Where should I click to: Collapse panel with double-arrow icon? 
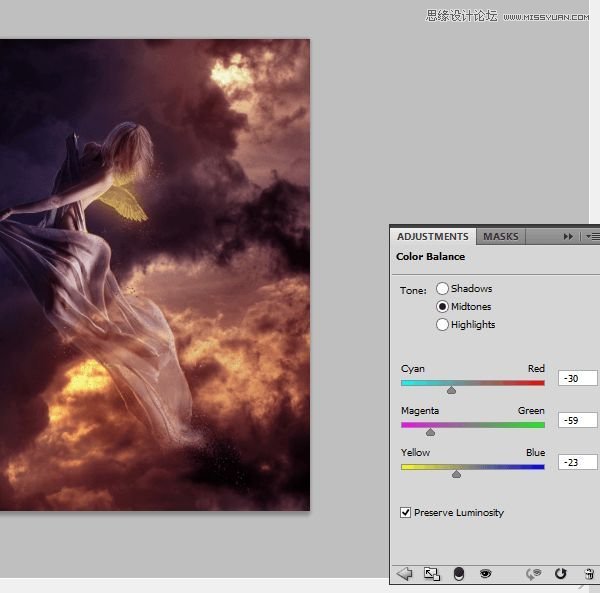(x=568, y=237)
